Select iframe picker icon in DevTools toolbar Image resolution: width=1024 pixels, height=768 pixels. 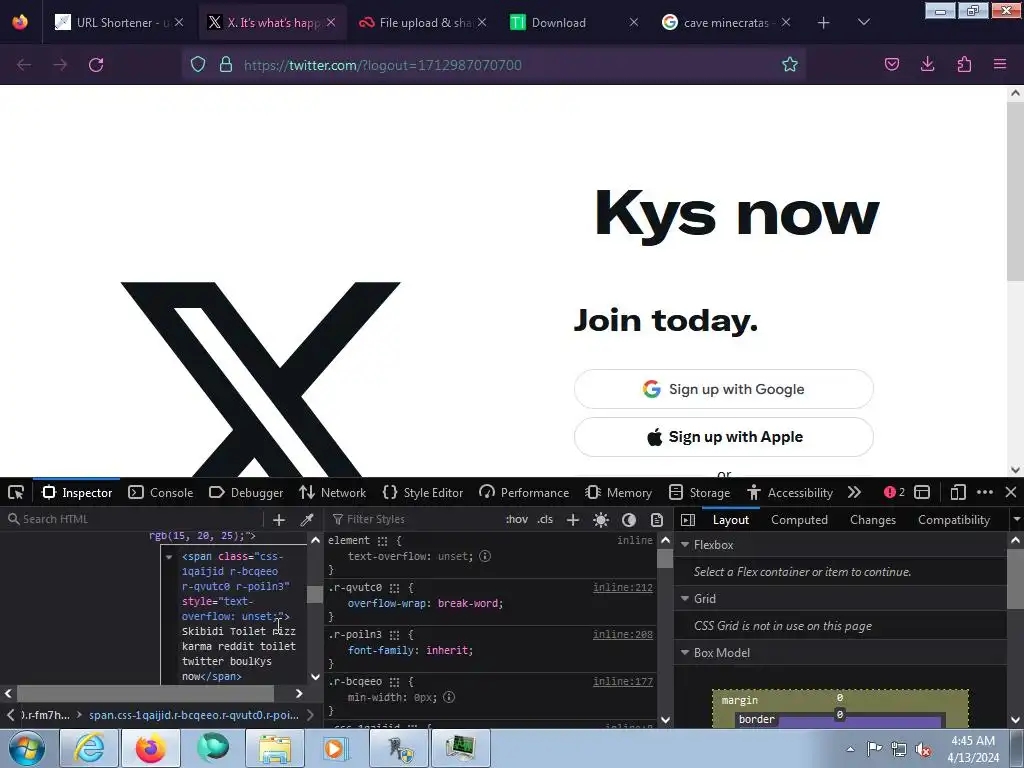click(922, 492)
